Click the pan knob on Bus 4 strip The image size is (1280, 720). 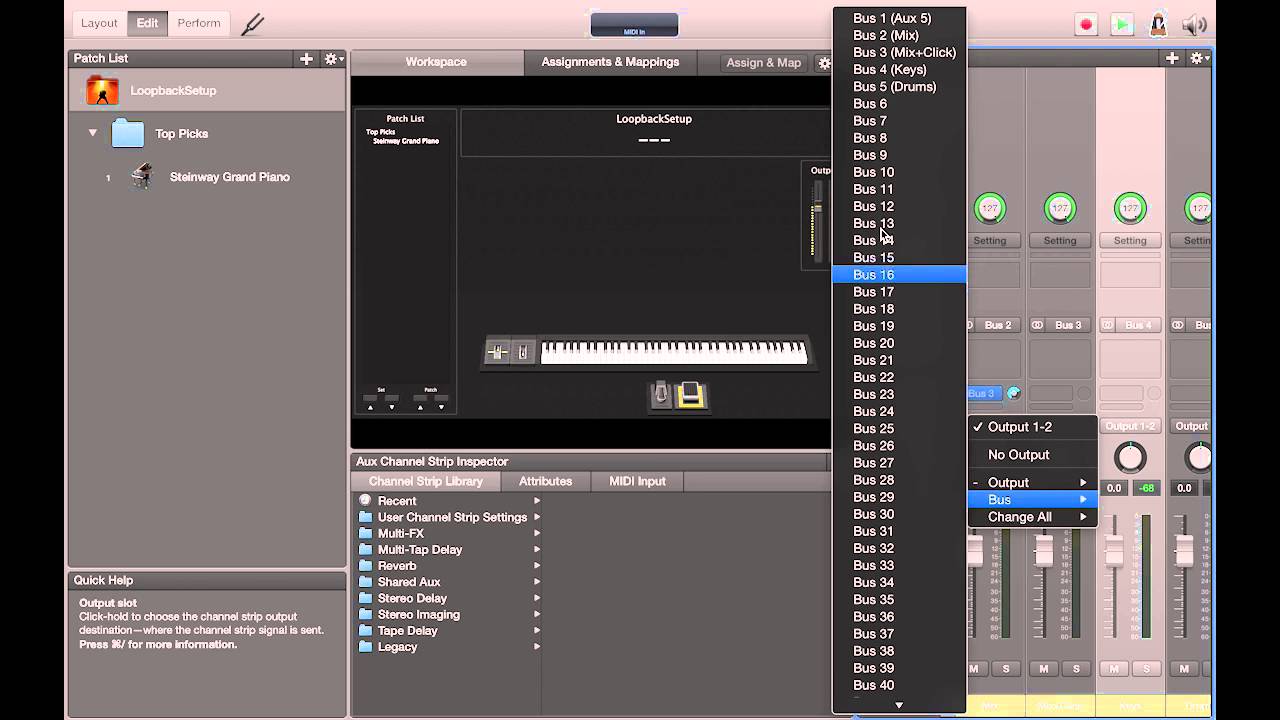[x=1130, y=457]
